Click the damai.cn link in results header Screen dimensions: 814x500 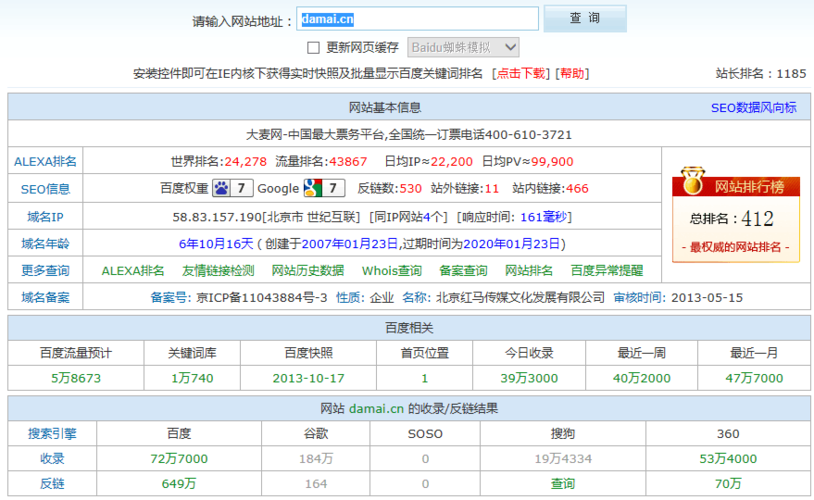(x=376, y=409)
